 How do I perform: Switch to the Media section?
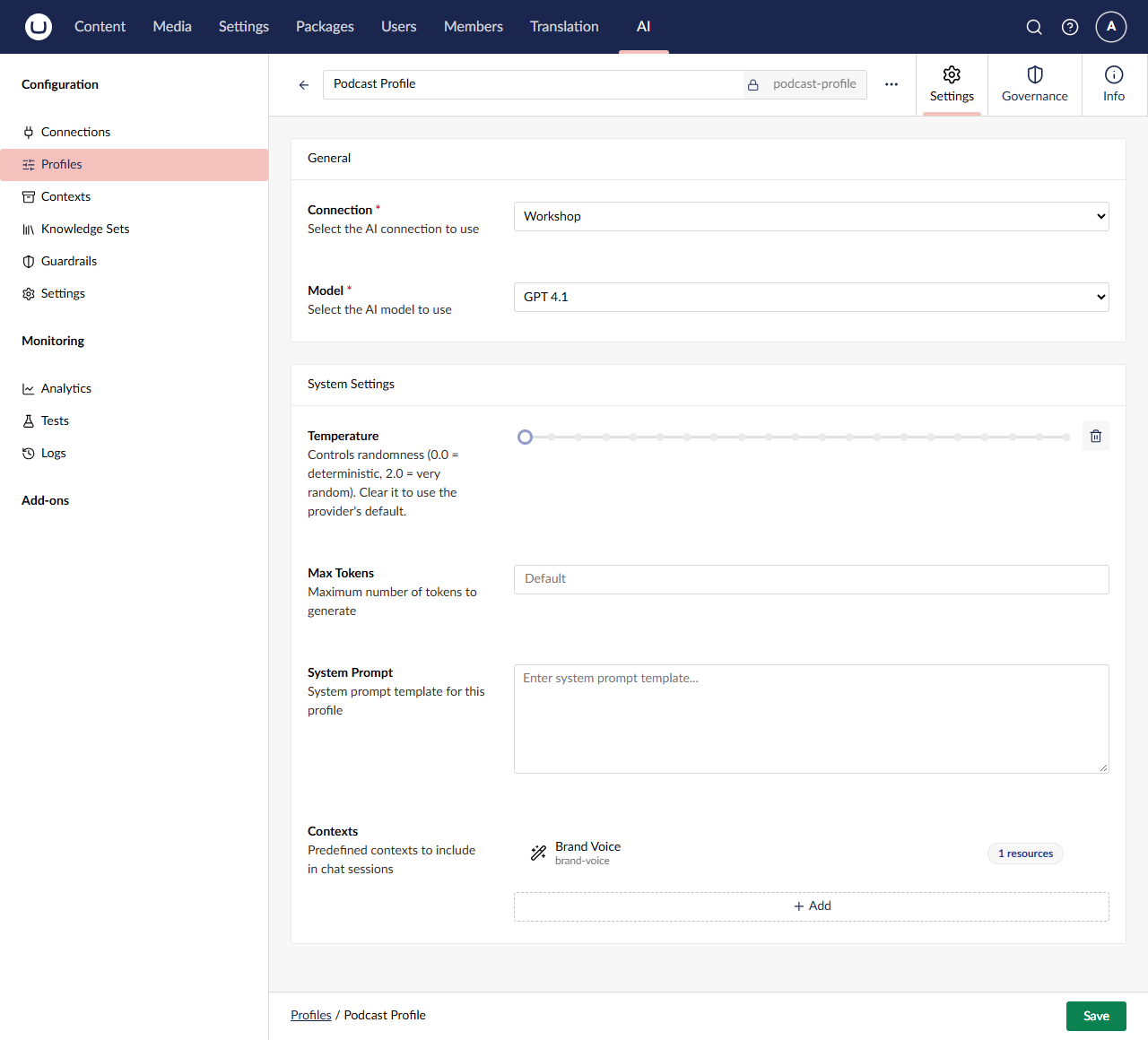pos(172,27)
